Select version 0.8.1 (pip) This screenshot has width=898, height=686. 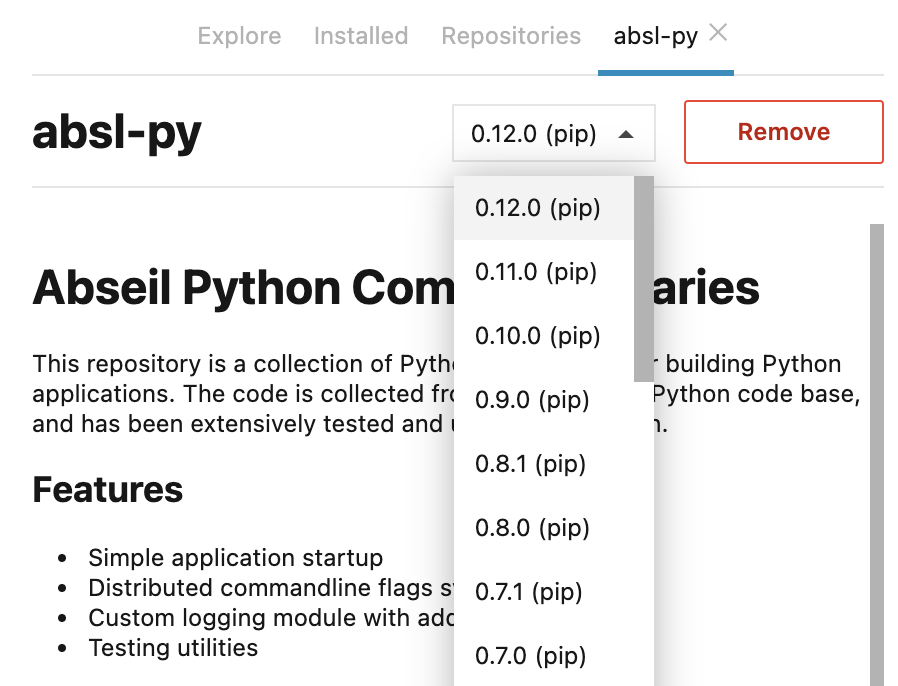pos(531,464)
